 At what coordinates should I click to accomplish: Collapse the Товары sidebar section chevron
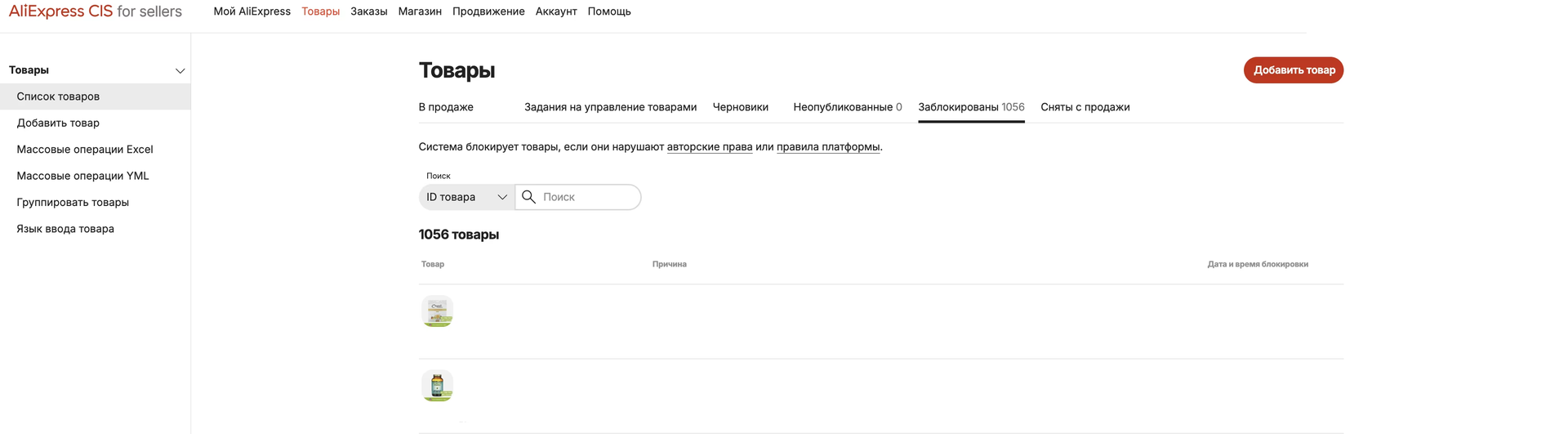tap(180, 70)
